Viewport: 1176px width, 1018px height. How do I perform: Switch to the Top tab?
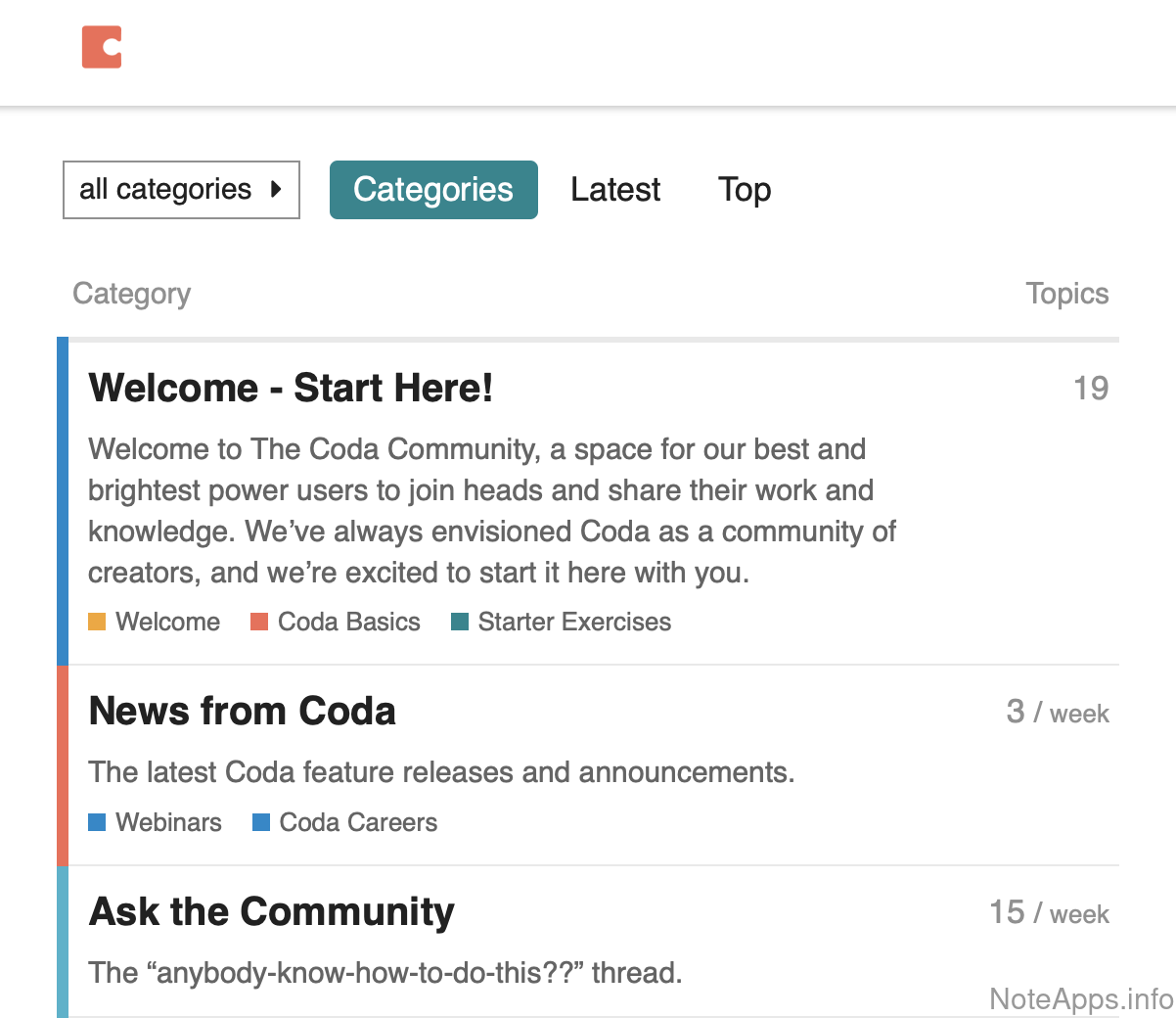pyautogui.click(x=744, y=190)
